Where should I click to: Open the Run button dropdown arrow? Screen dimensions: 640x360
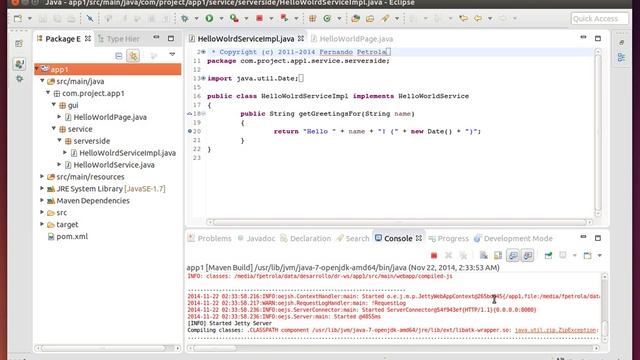click(x=221, y=18)
